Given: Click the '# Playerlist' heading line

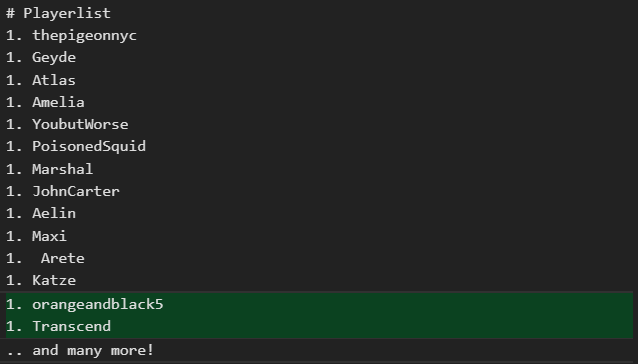Looking at the screenshot, I should (x=58, y=13).
